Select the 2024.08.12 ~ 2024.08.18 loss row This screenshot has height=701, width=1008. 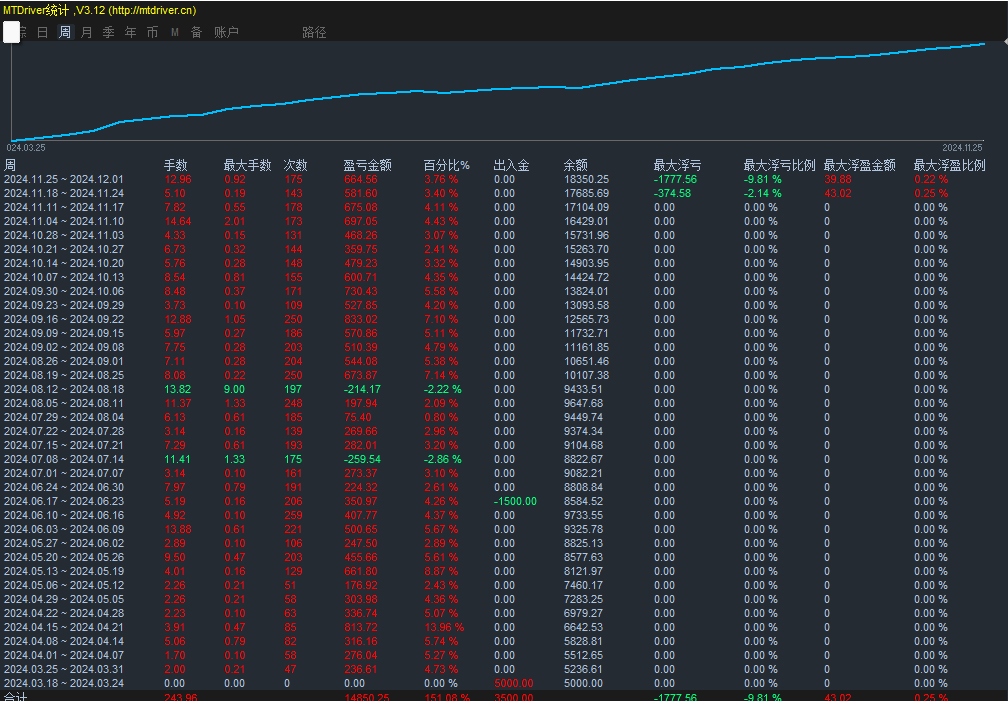tap(504, 389)
